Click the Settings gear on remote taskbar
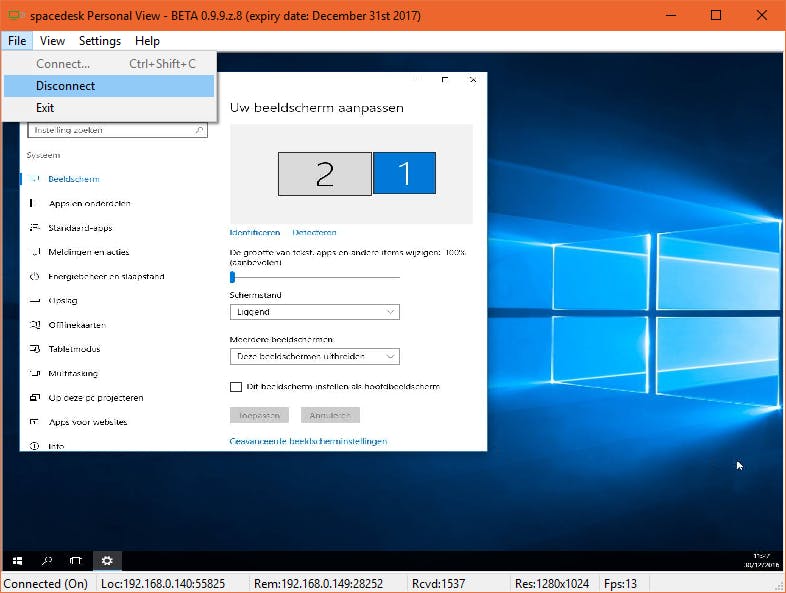786x593 pixels. pyautogui.click(x=107, y=560)
